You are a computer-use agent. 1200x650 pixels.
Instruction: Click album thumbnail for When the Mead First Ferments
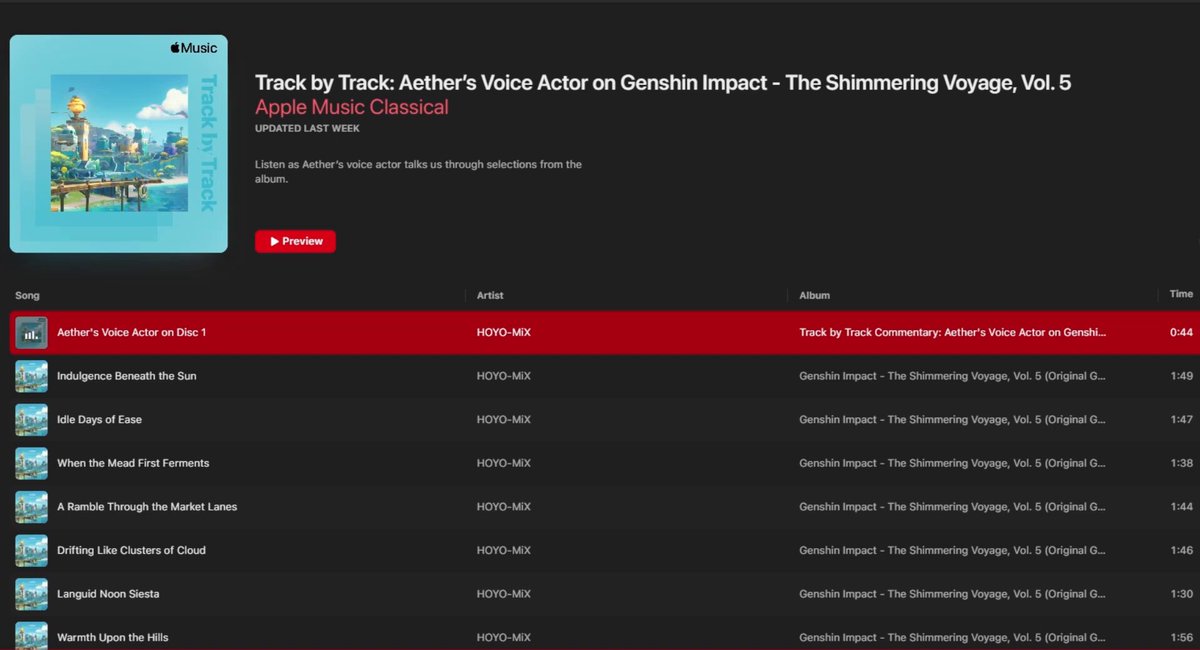(31, 463)
